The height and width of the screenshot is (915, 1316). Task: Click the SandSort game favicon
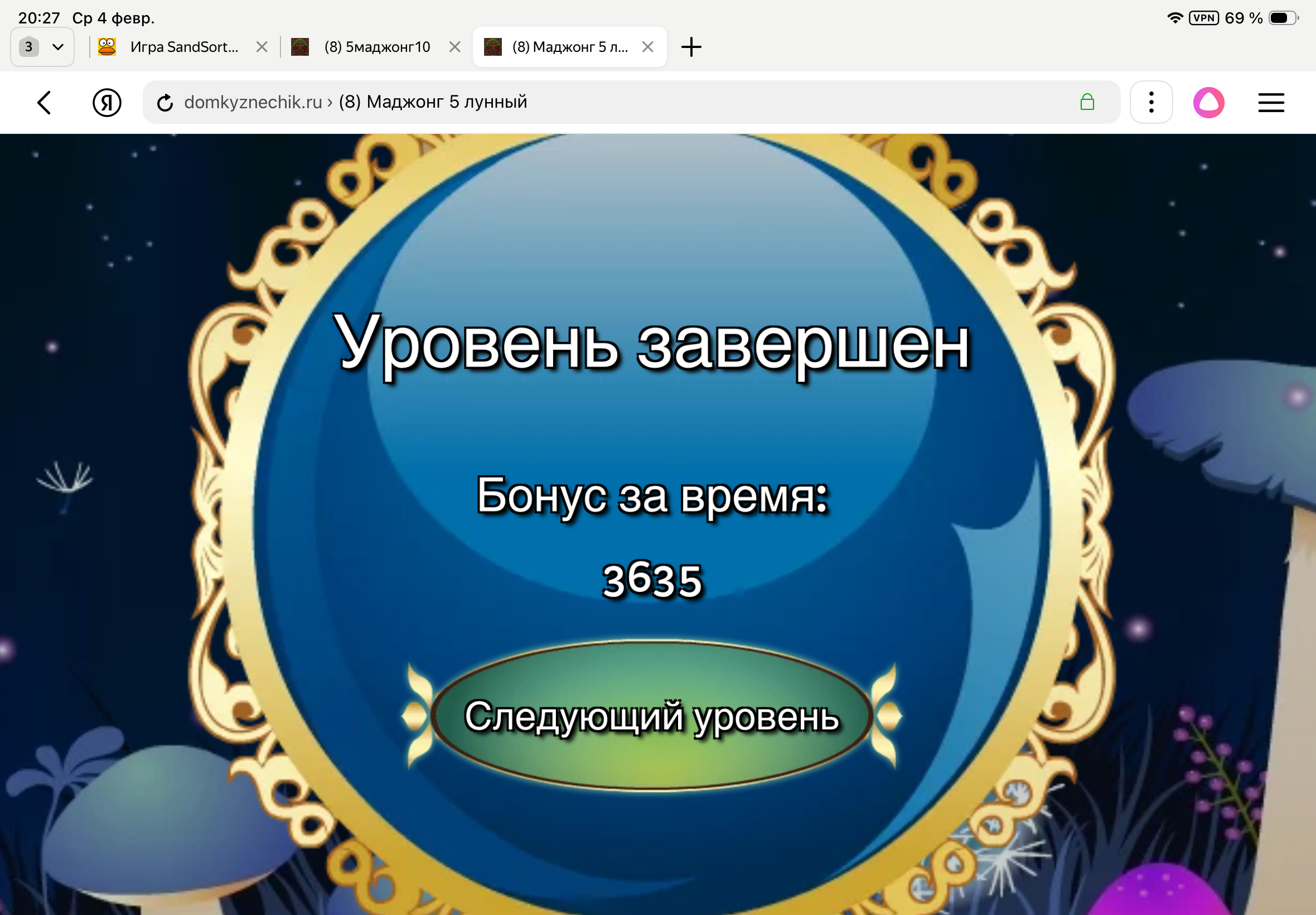pos(108,46)
